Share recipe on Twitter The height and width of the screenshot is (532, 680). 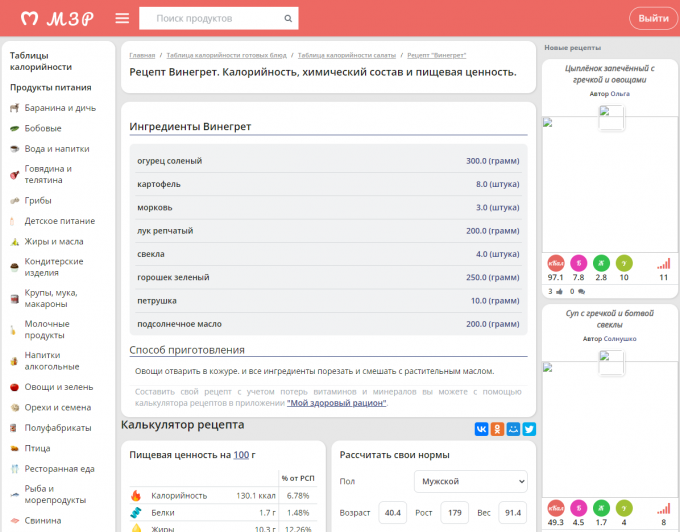(529, 429)
